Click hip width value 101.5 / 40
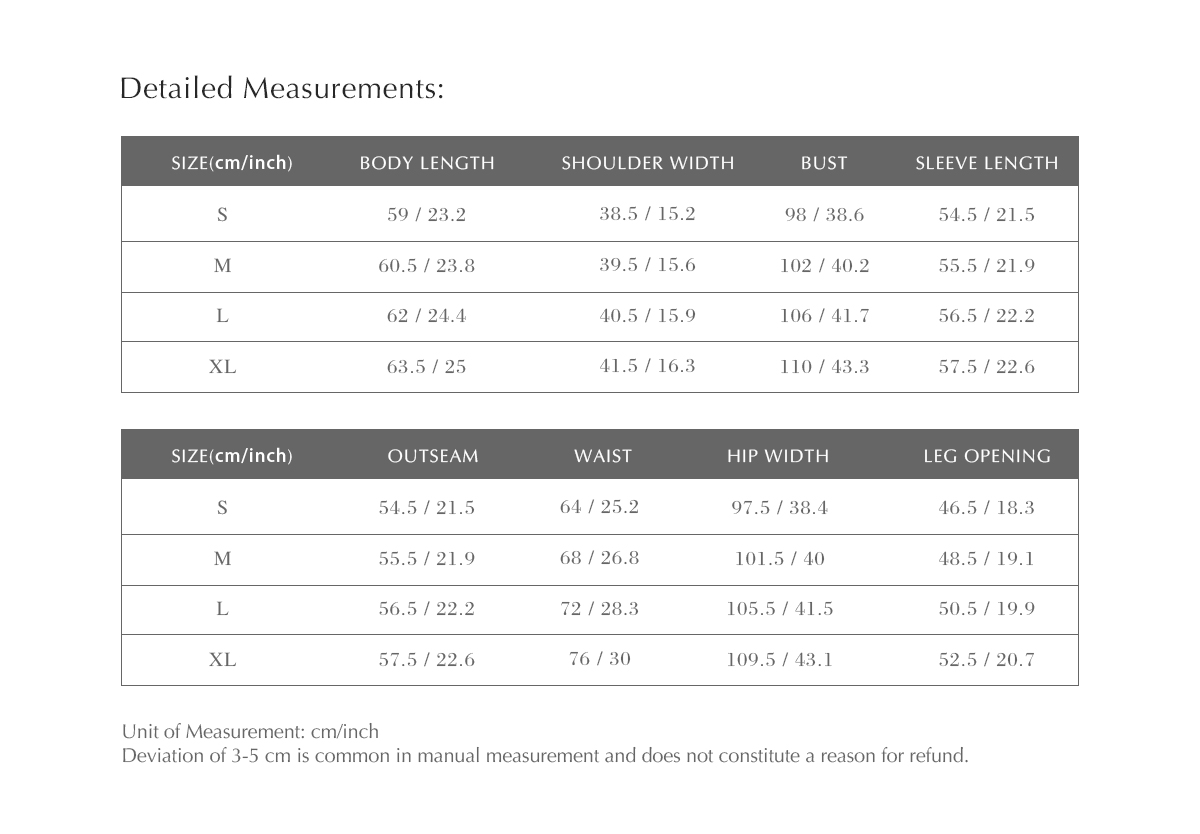Screen dimensions: 1200x834 780,559
